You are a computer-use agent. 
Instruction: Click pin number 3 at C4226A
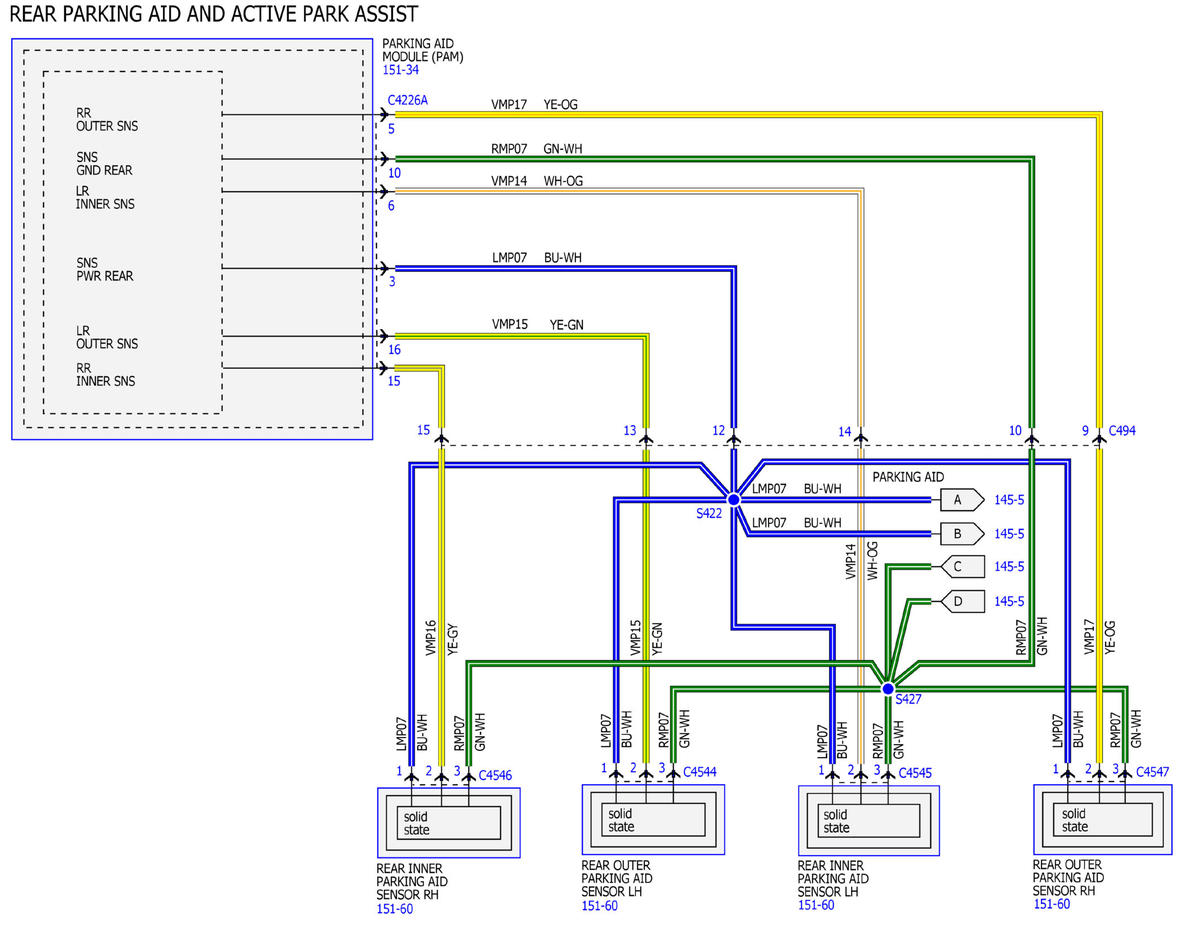tap(392, 282)
